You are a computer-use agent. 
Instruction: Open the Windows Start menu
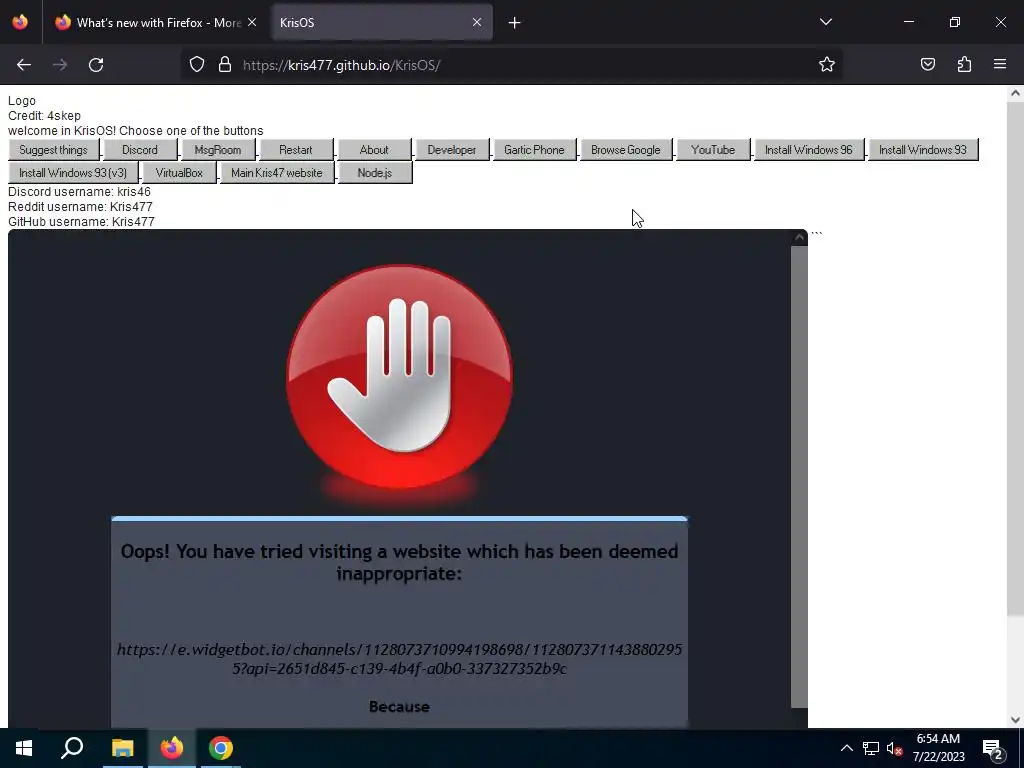pos(24,748)
